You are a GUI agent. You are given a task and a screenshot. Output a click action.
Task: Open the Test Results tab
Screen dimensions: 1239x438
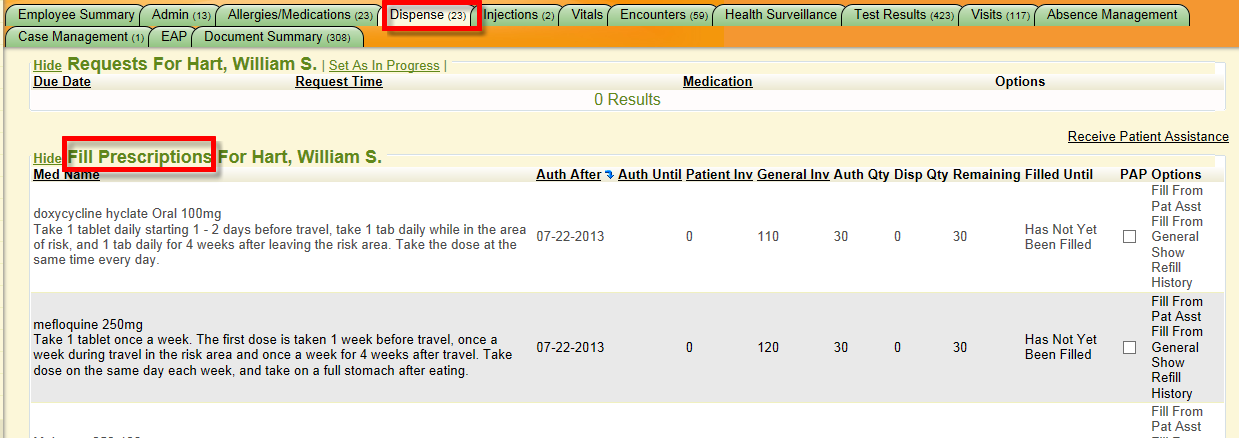click(903, 15)
